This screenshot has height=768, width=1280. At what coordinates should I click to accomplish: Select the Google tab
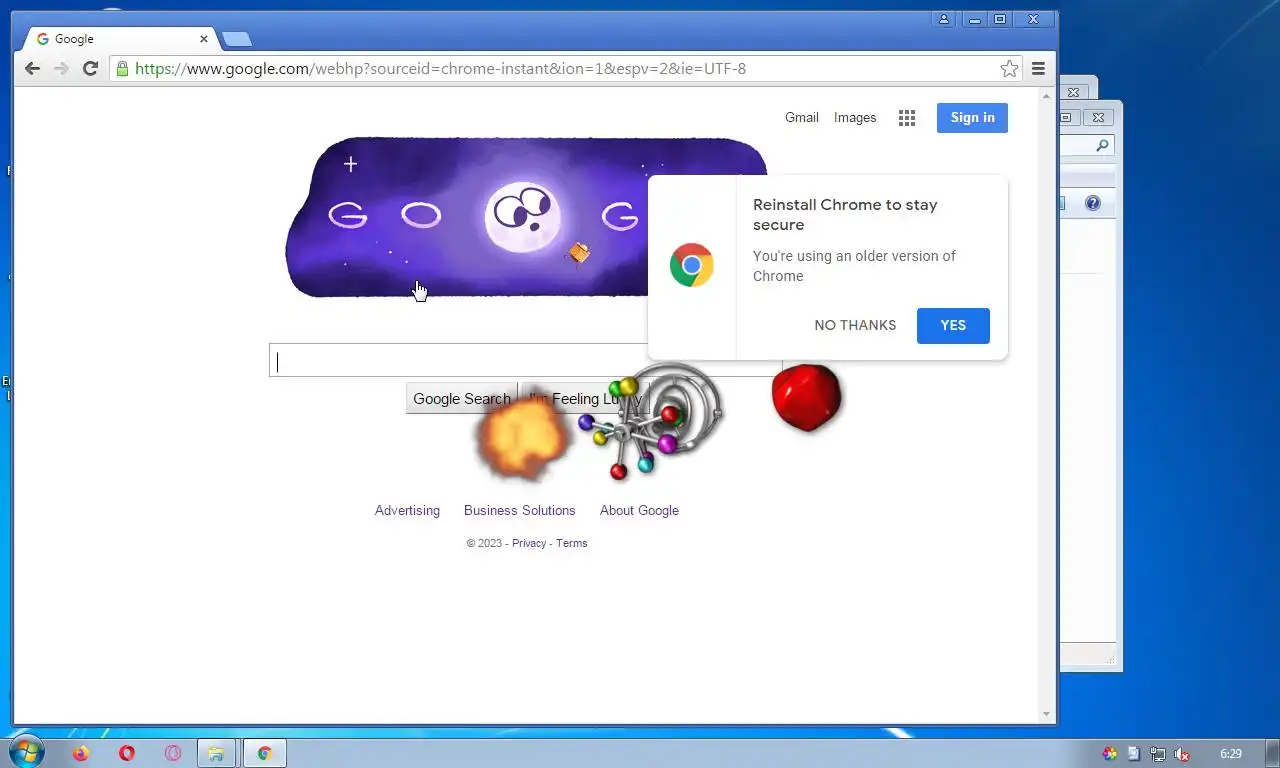click(117, 39)
